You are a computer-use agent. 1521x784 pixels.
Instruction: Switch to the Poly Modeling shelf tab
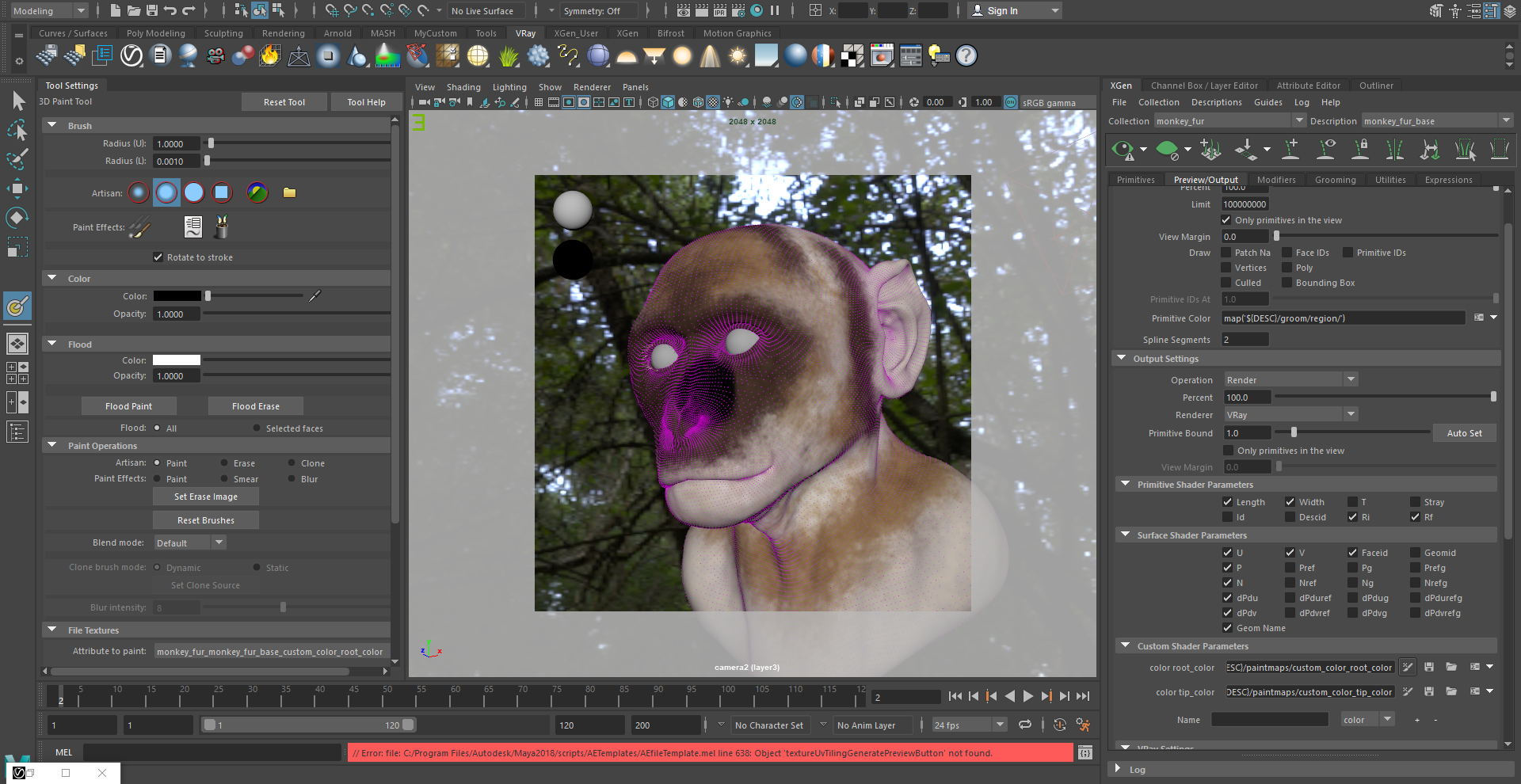pos(155,33)
